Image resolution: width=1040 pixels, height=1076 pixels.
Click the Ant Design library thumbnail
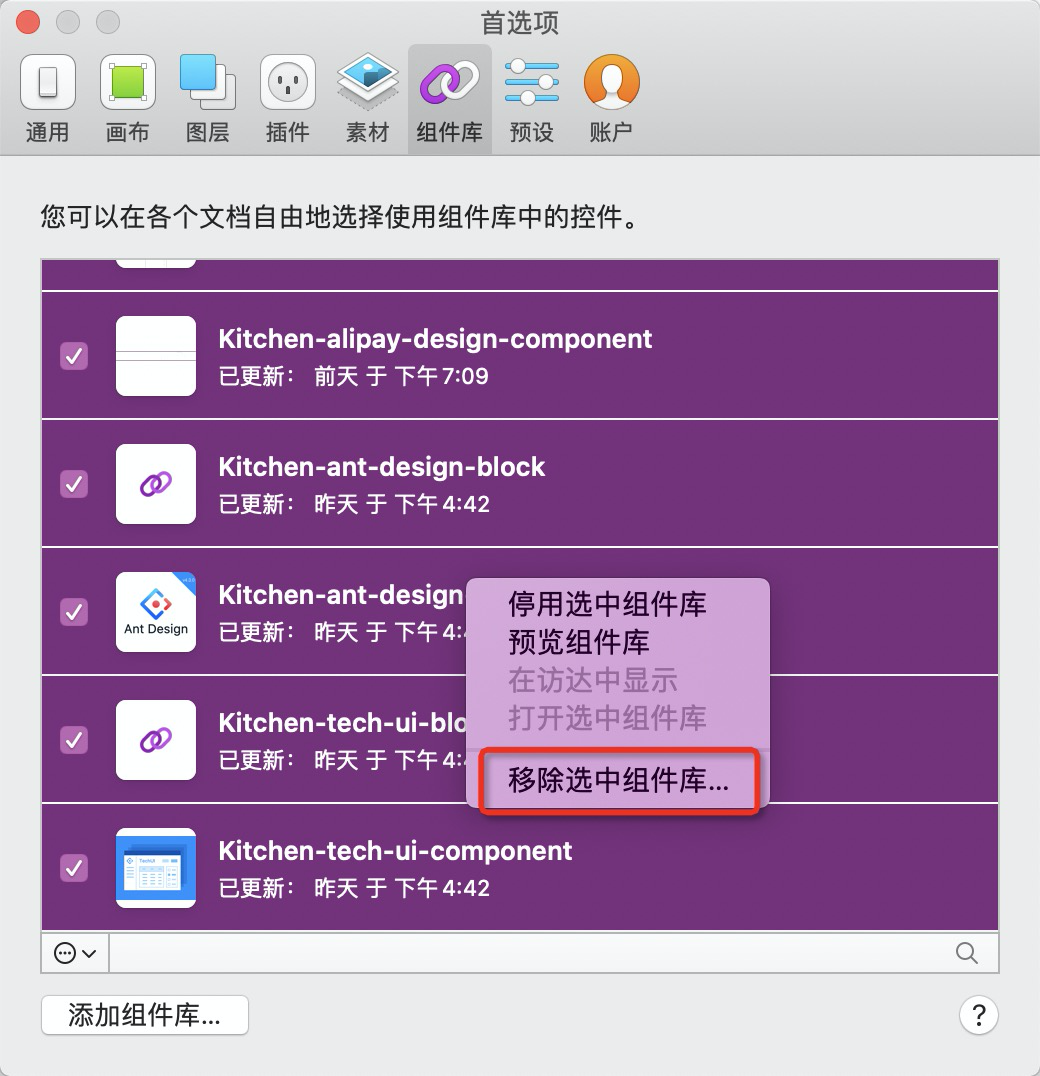[x=156, y=611]
